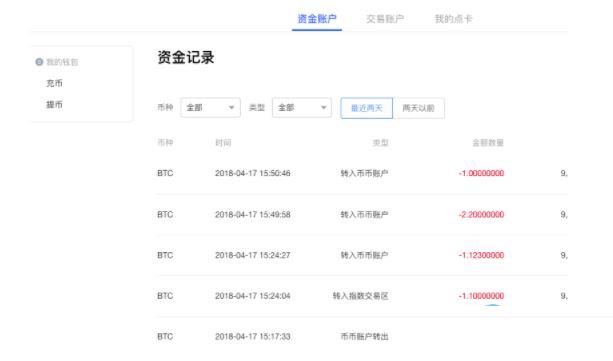Click 转入币币账户 in the 15:50:46 row
Image resolution: width=613 pixels, height=361 pixels.
pos(364,173)
